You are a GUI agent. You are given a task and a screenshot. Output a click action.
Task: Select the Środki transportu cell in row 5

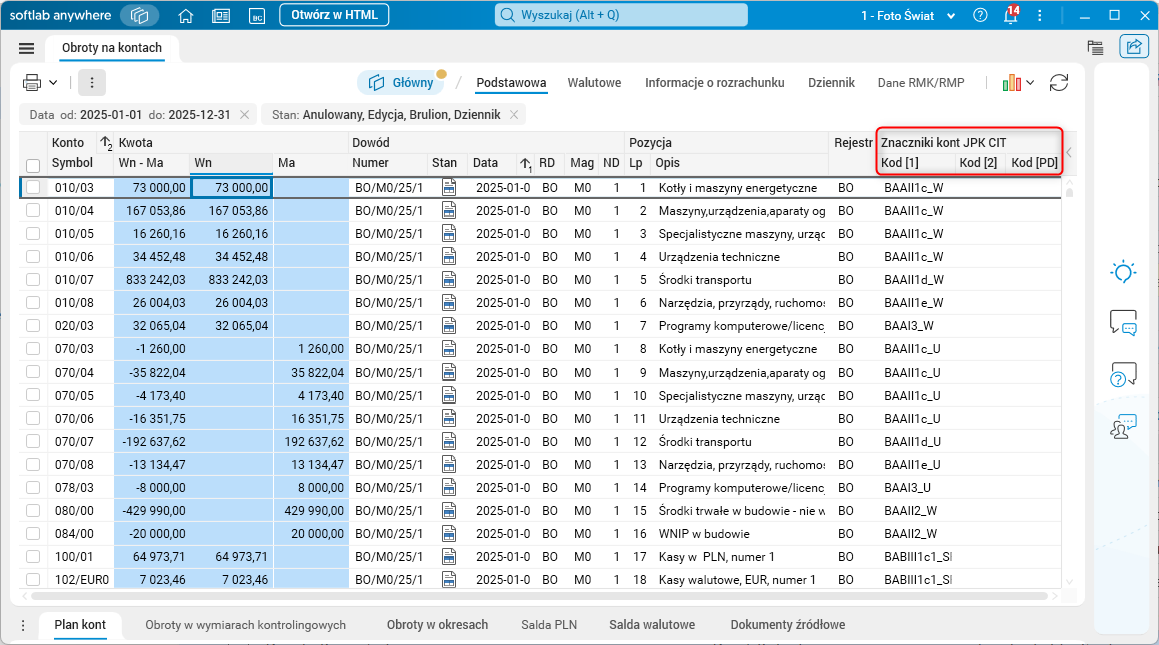pos(741,280)
